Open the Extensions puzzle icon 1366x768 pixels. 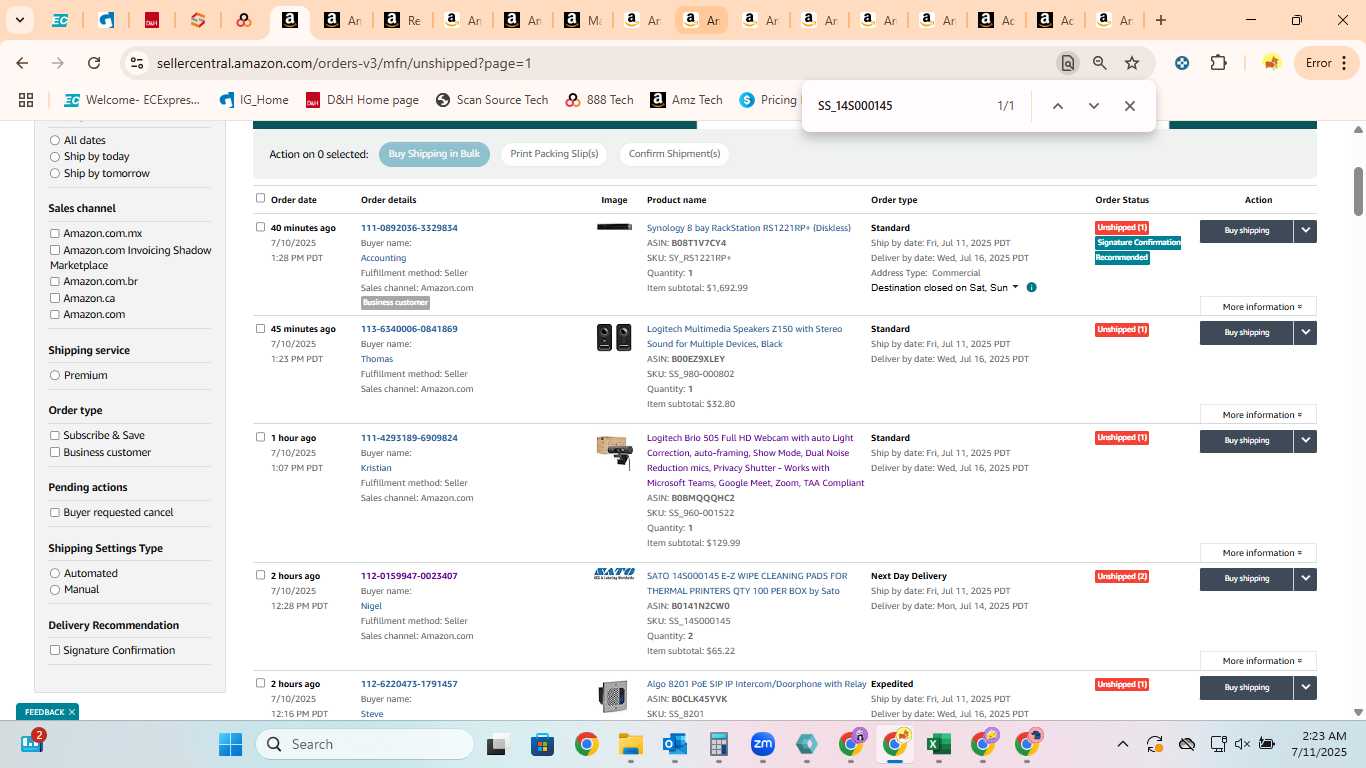coord(1218,63)
